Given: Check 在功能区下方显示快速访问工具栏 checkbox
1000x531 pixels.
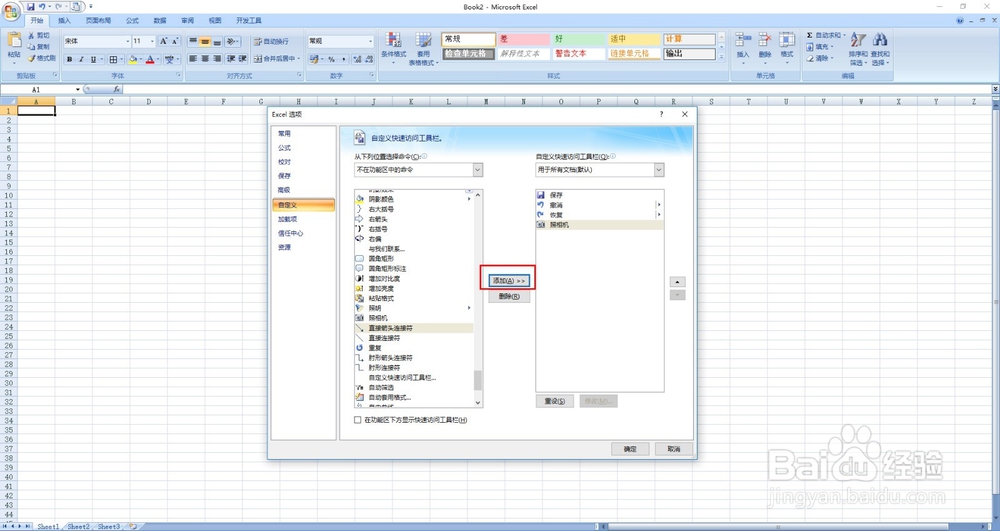Looking at the screenshot, I should point(357,420).
